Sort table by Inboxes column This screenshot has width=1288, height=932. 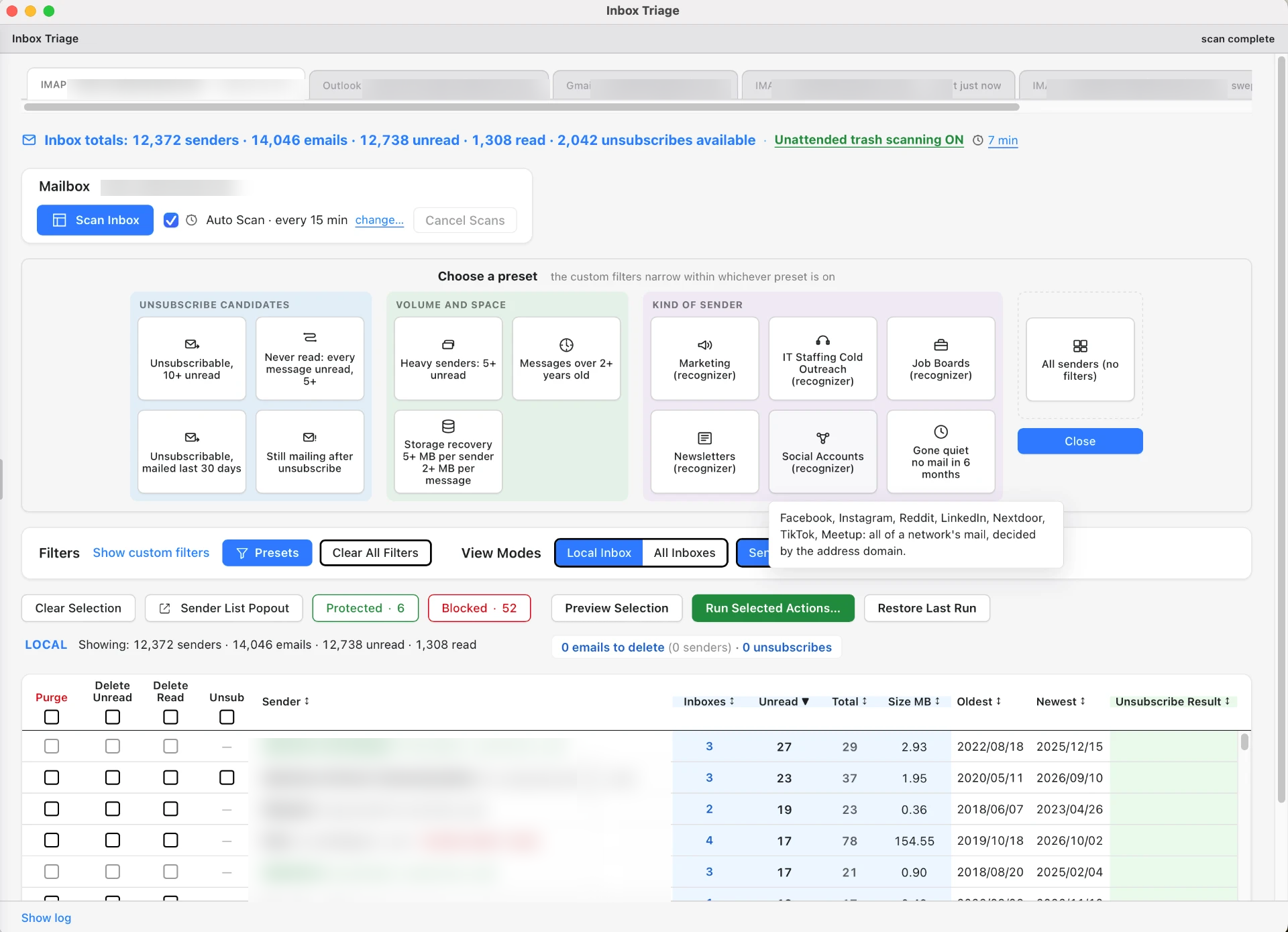click(709, 701)
